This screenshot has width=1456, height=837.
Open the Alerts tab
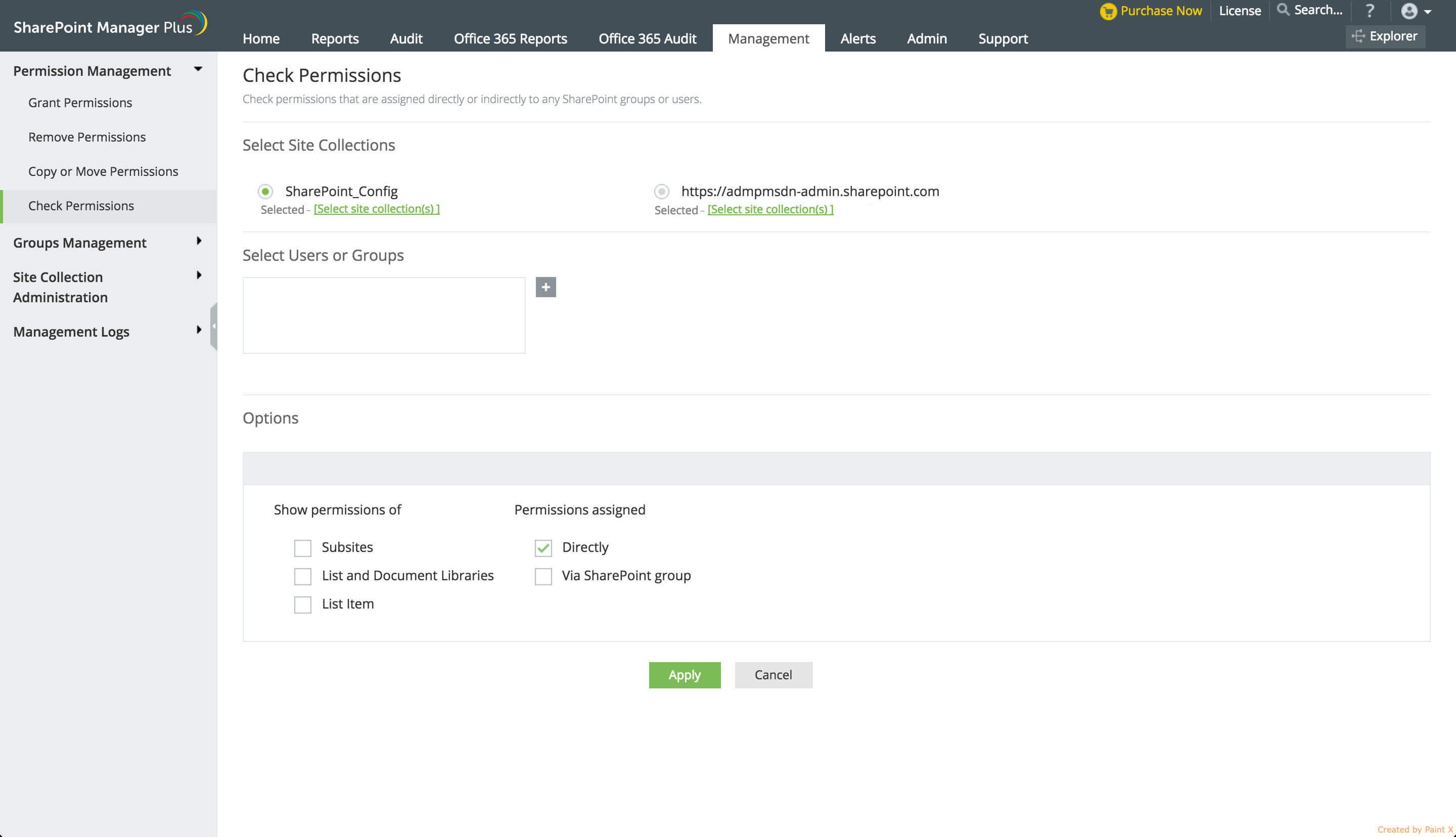[x=857, y=38]
